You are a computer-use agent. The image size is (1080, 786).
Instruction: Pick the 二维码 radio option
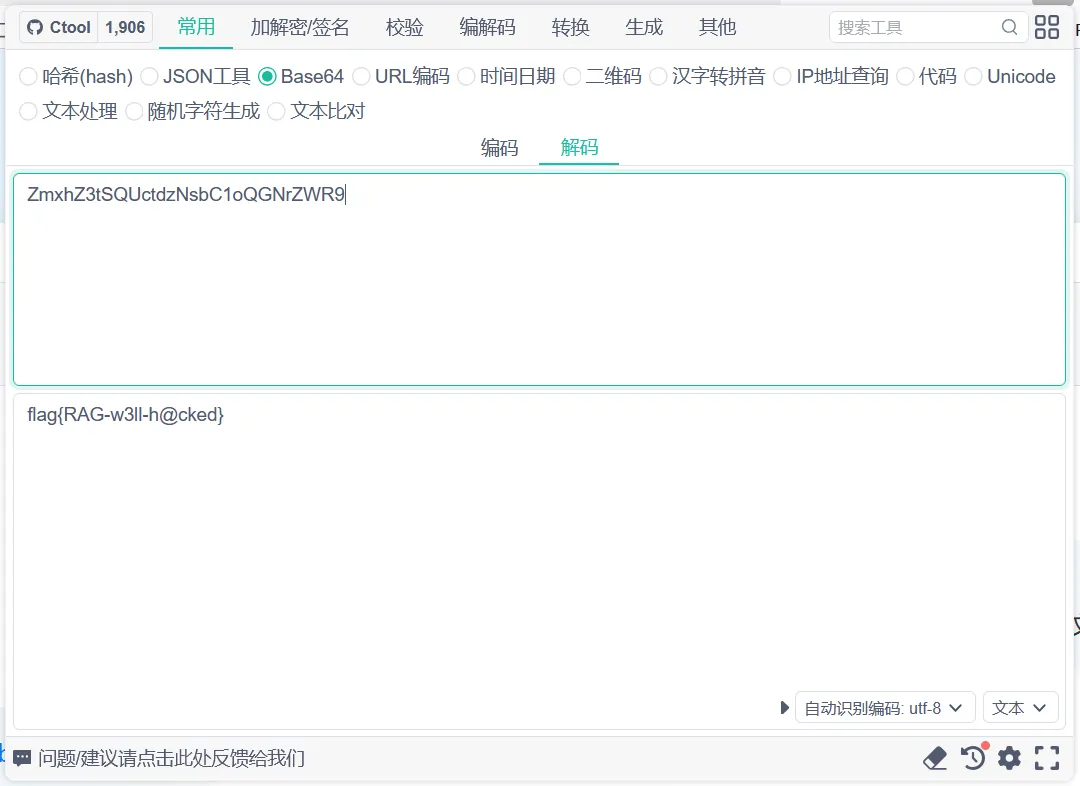(x=572, y=77)
